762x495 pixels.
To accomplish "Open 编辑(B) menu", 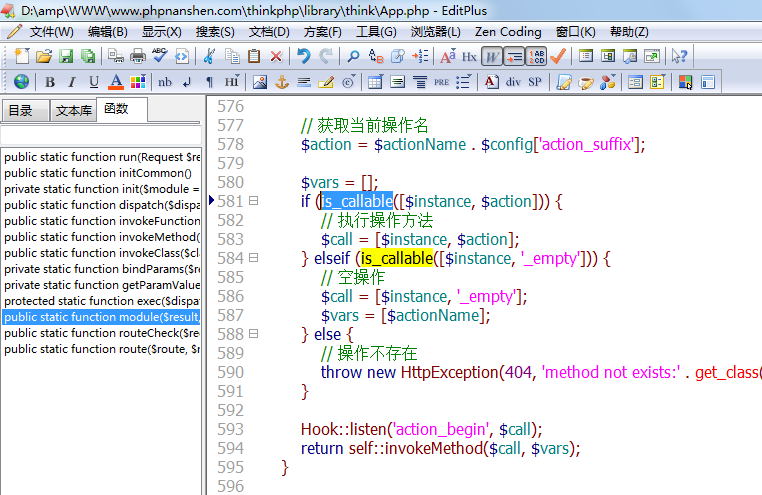I will coord(107,32).
